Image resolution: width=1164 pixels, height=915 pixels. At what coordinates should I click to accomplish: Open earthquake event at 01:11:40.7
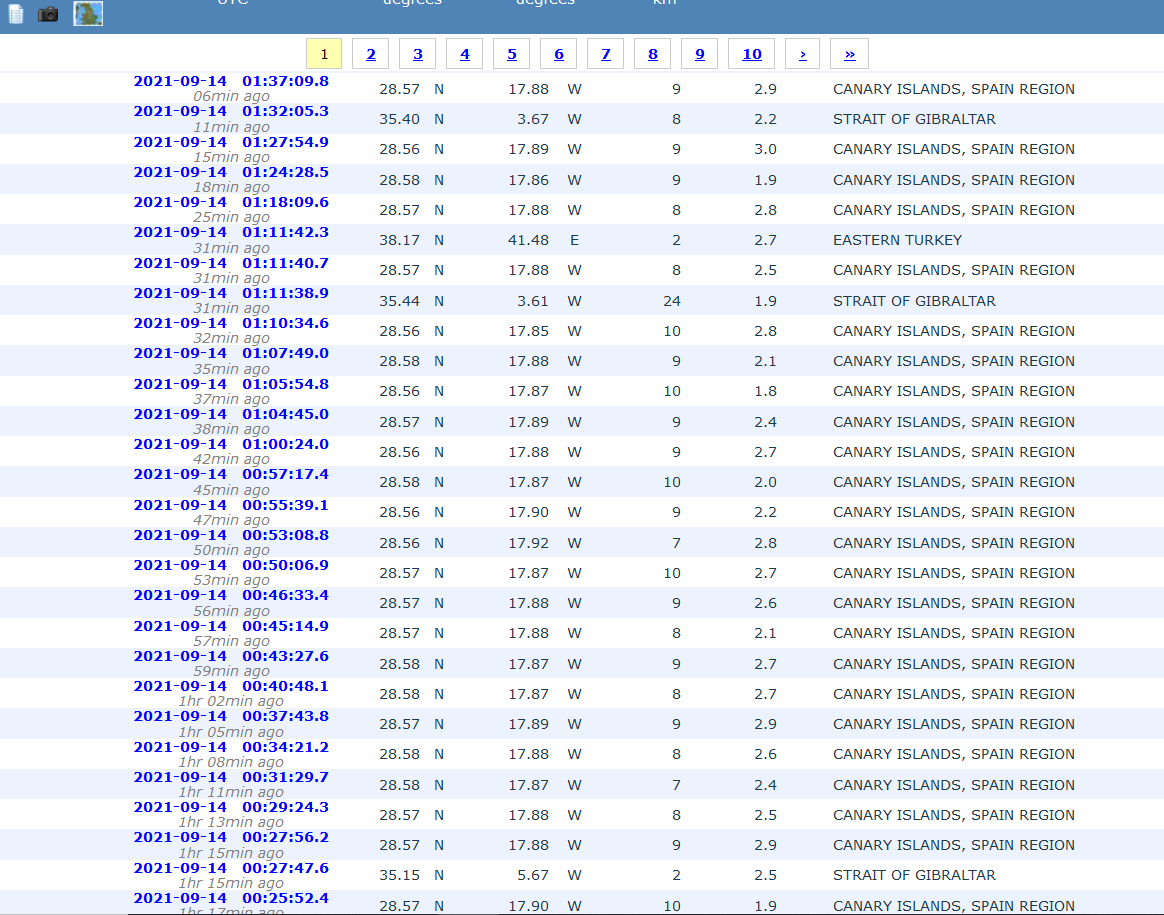pyautogui.click(x=231, y=263)
